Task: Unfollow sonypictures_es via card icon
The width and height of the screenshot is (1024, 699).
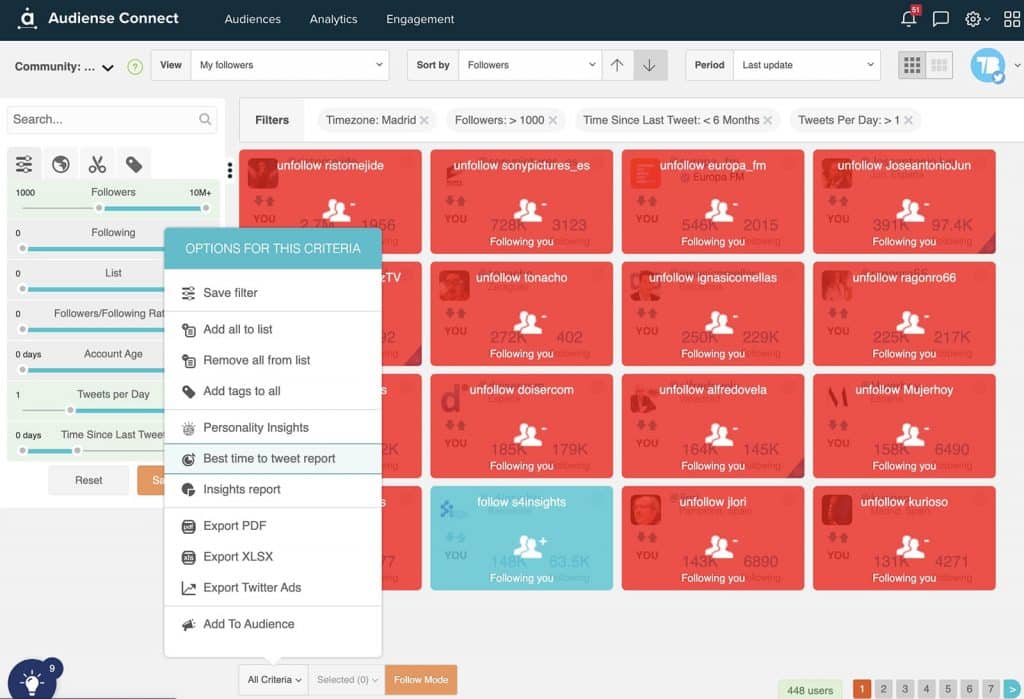Action: (x=530, y=210)
